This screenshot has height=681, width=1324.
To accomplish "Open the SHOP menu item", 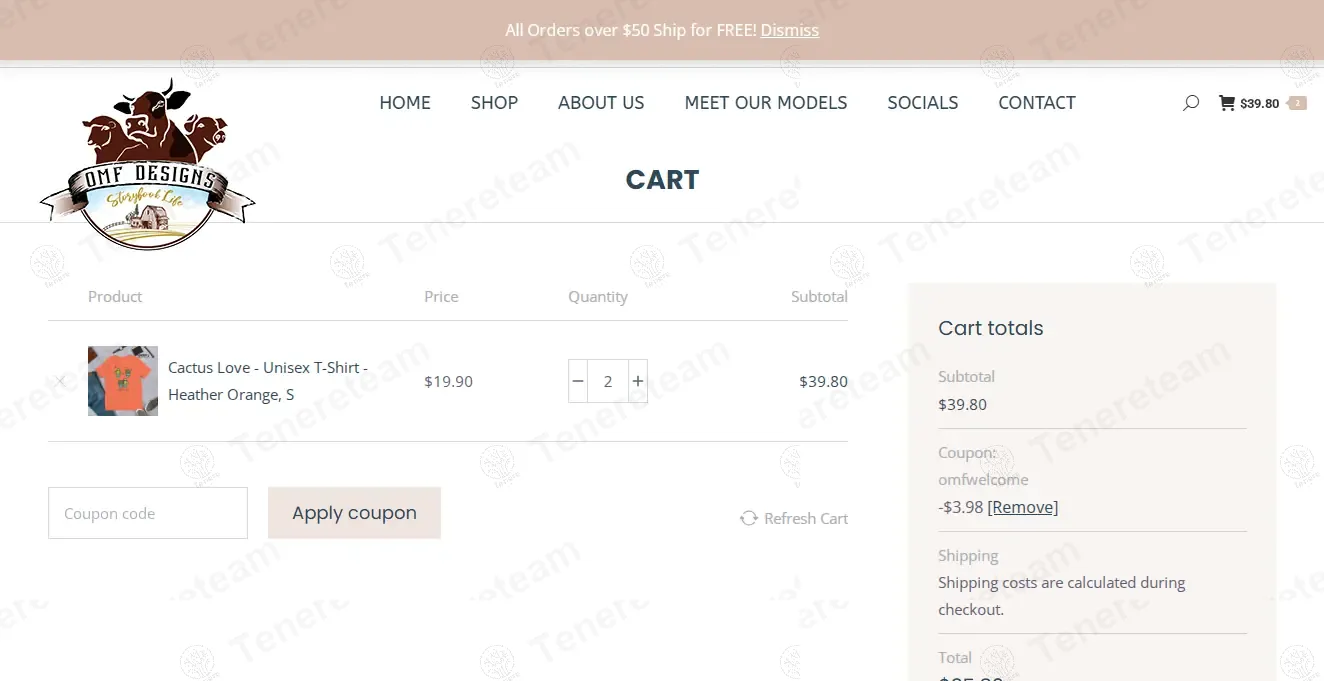I will coord(494,103).
